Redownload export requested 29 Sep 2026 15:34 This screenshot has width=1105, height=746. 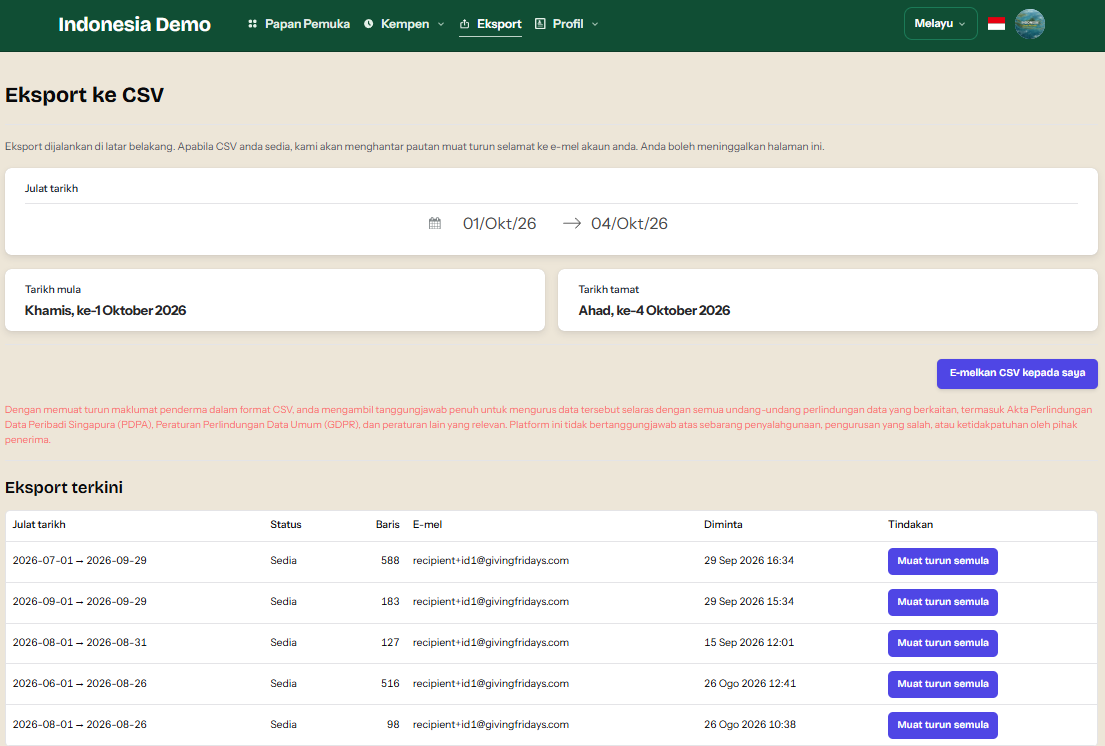(942, 602)
